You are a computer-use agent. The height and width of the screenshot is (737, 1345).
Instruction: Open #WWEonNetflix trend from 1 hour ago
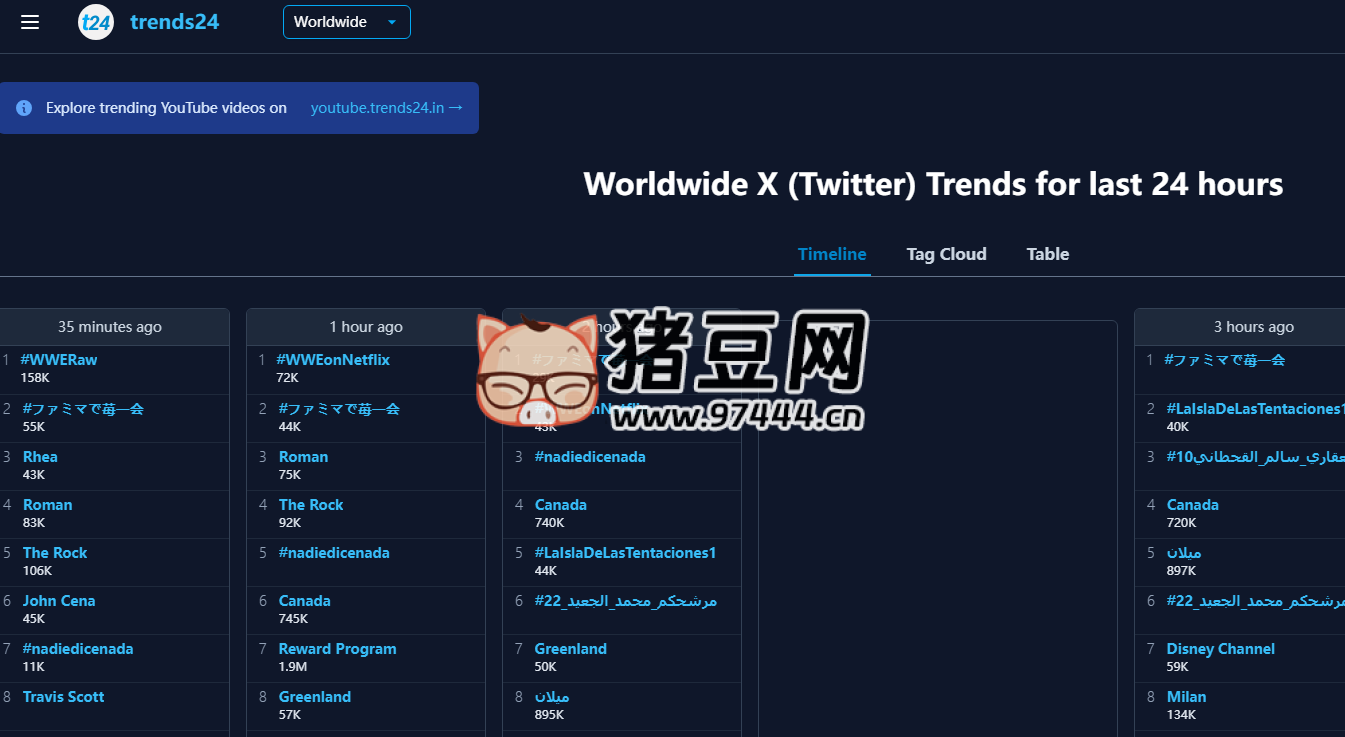click(x=333, y=360)
